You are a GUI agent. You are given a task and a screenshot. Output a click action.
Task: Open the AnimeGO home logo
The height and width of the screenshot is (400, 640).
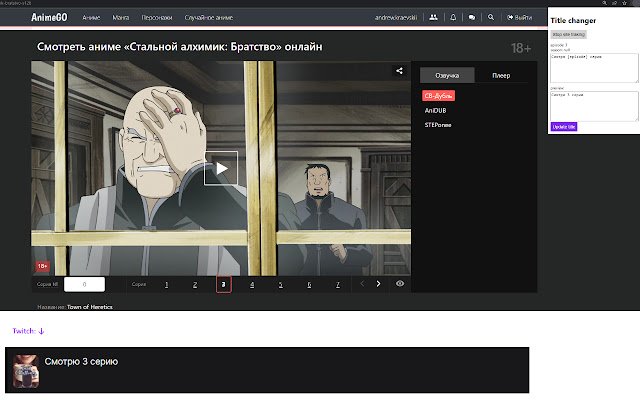click(x=49, y=18)
